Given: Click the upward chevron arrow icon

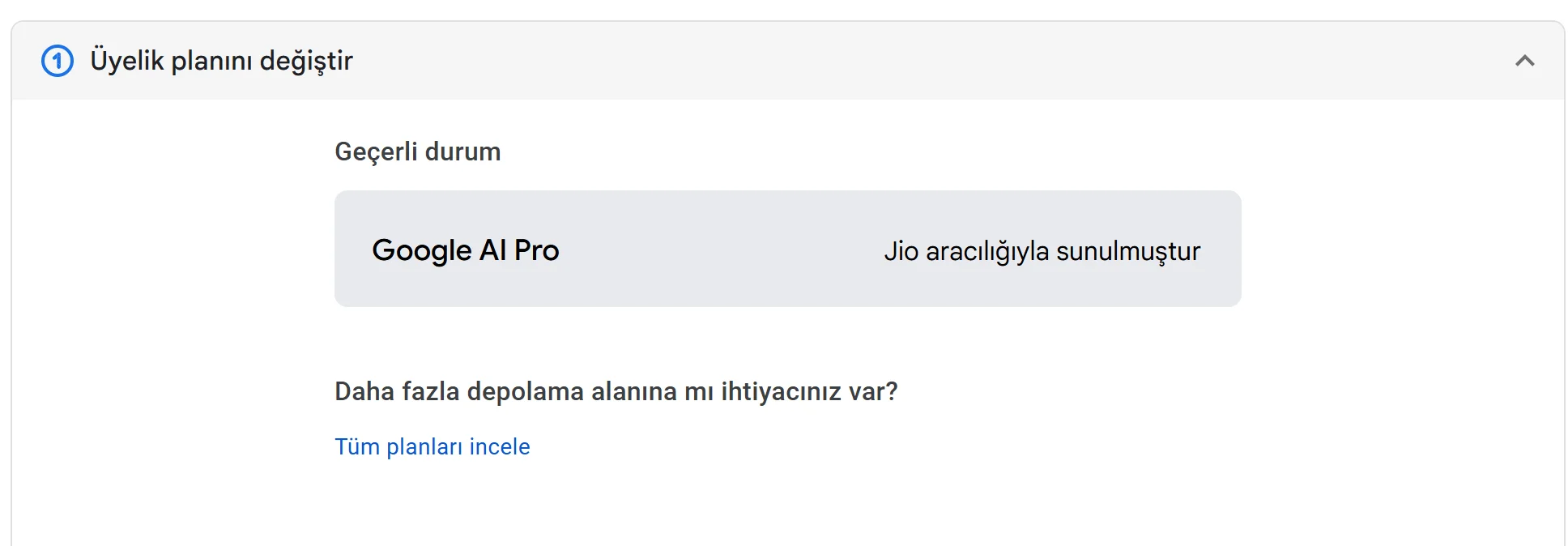Looking at the screenshot, I should coord(1525,61).
